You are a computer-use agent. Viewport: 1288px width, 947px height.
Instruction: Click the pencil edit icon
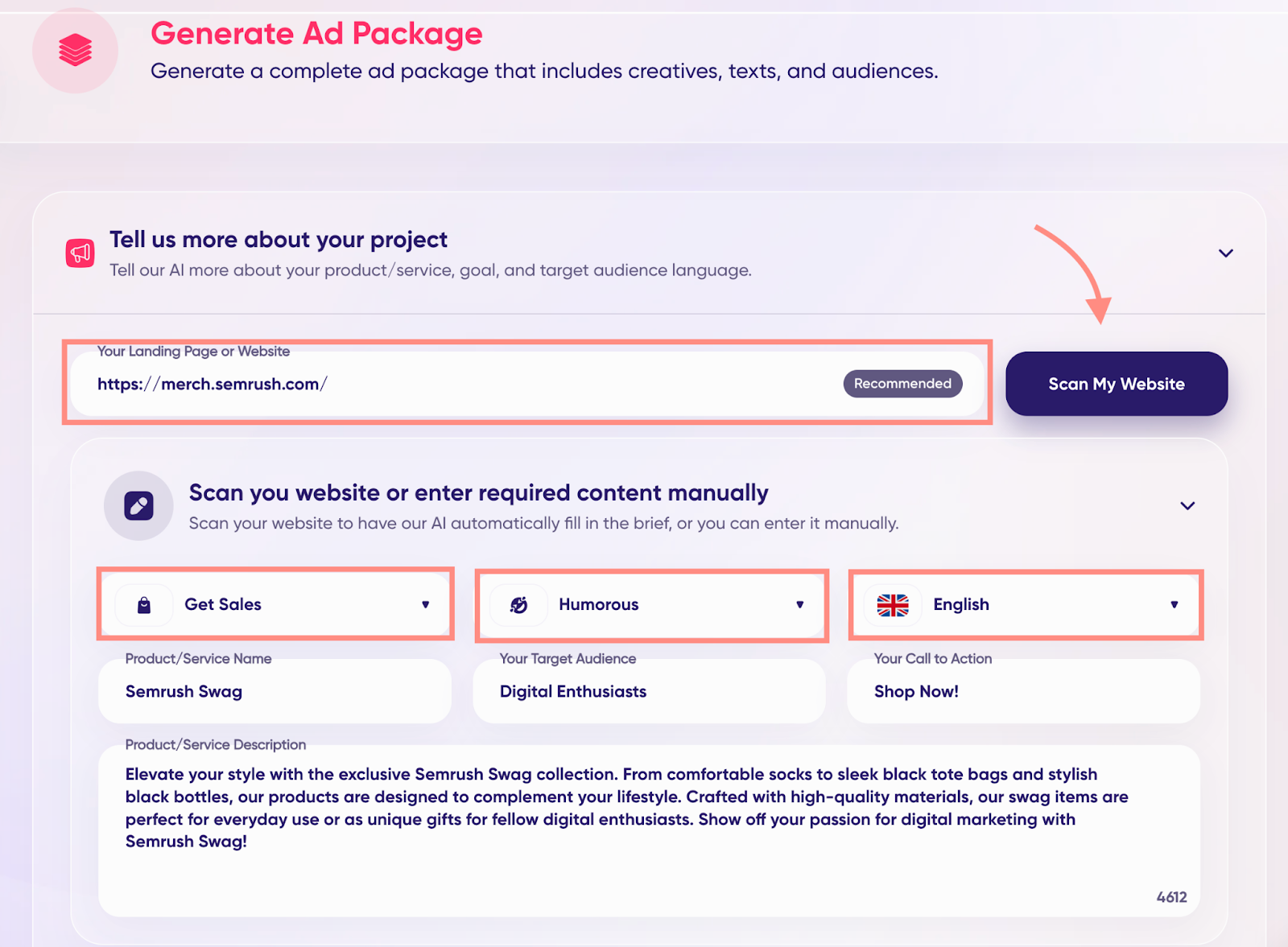138,506
